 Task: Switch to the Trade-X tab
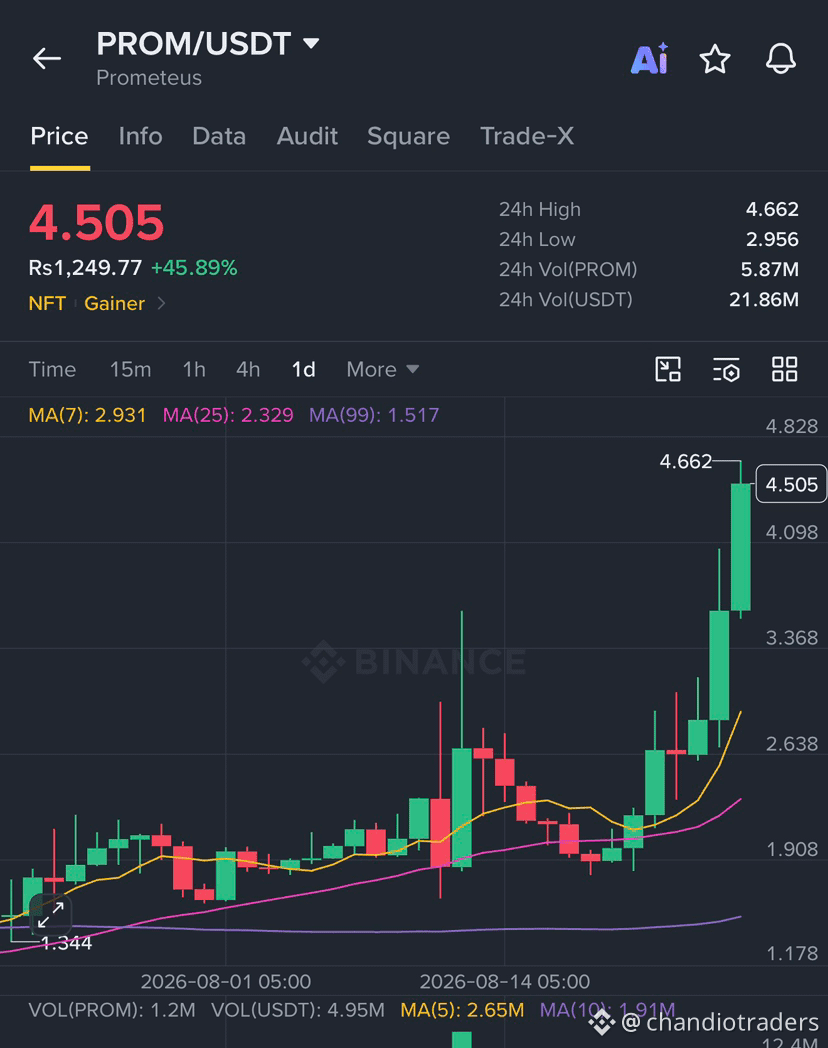527,136
